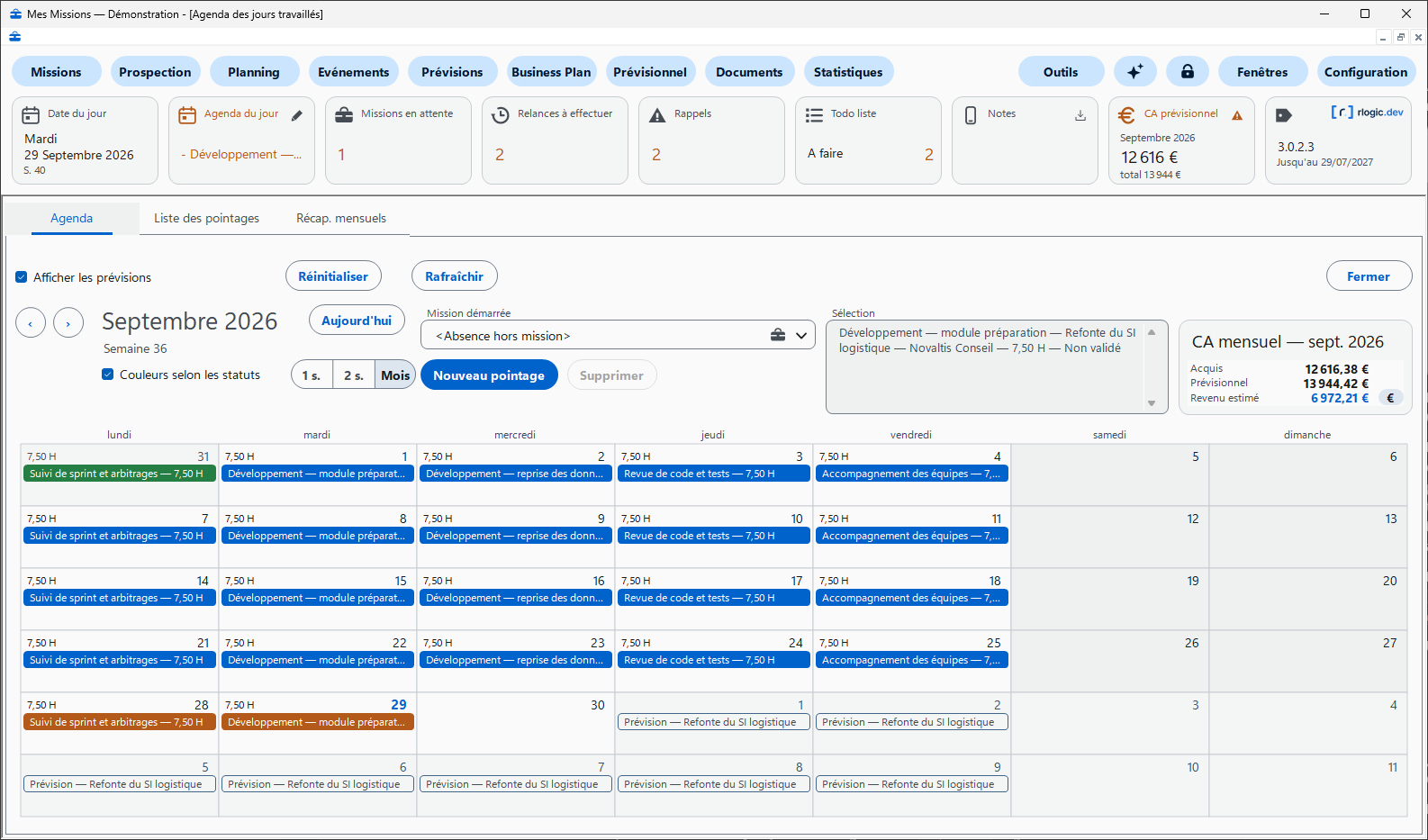Select the orange Développement entry on the 29th

click(318, 722)
